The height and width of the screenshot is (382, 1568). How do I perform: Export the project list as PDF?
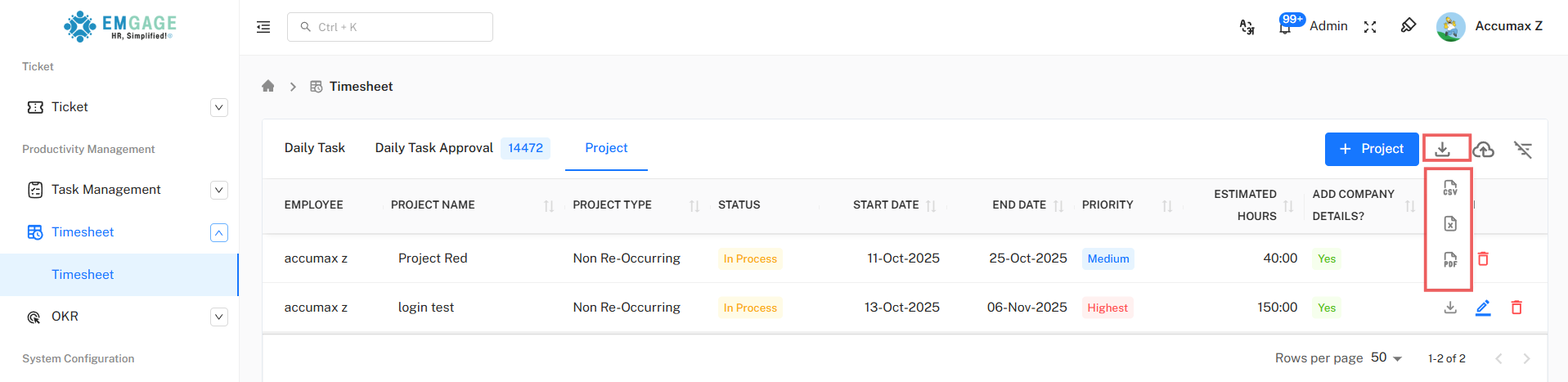[x=1449, y=260]
